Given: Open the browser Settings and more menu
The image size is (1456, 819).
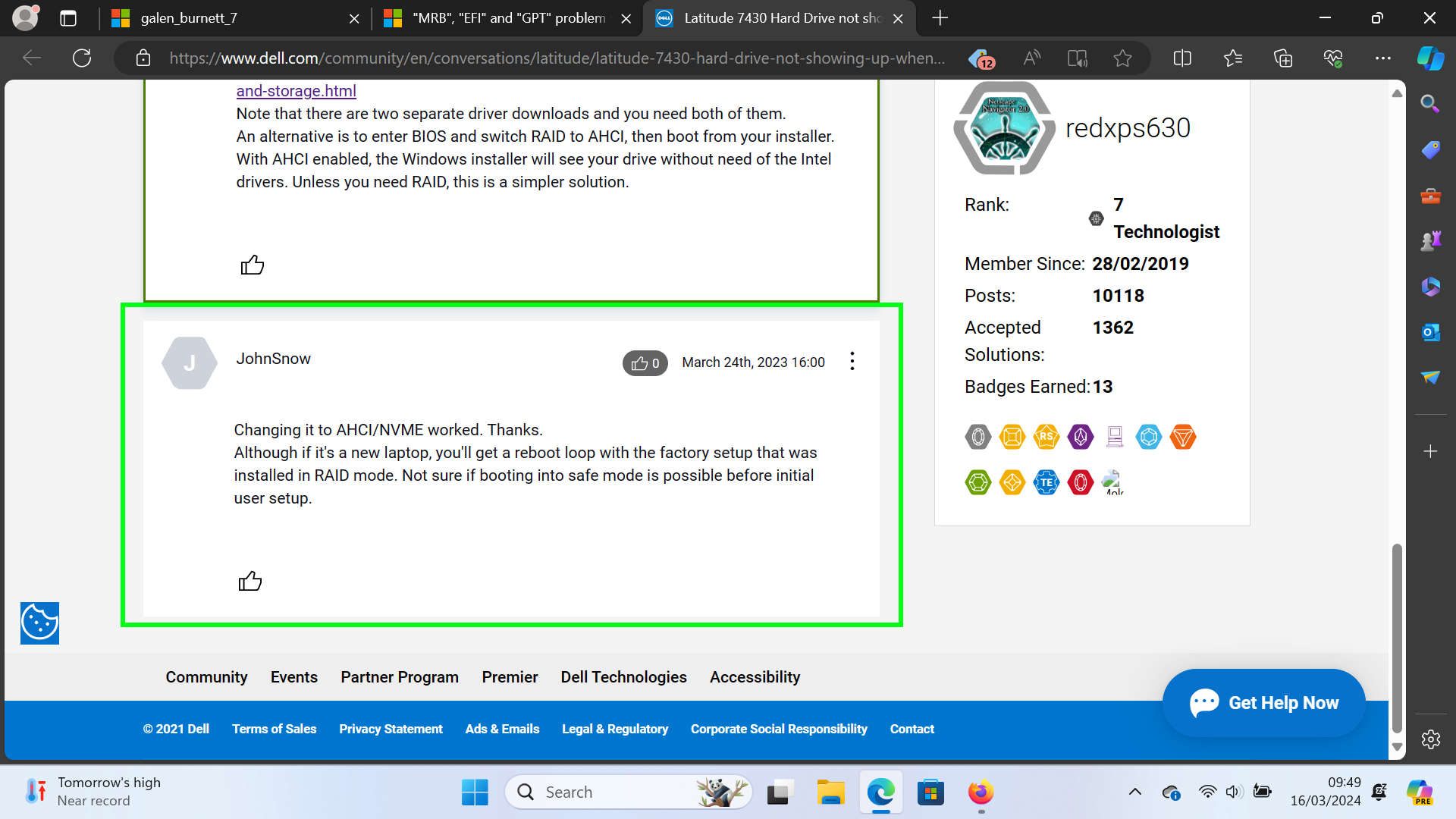Looking at the screenshot, I should 1382,57.
